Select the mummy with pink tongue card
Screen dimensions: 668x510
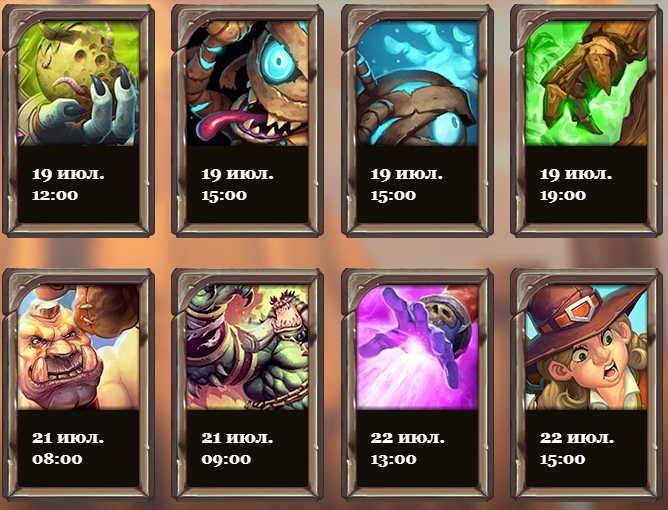[247, 83]
